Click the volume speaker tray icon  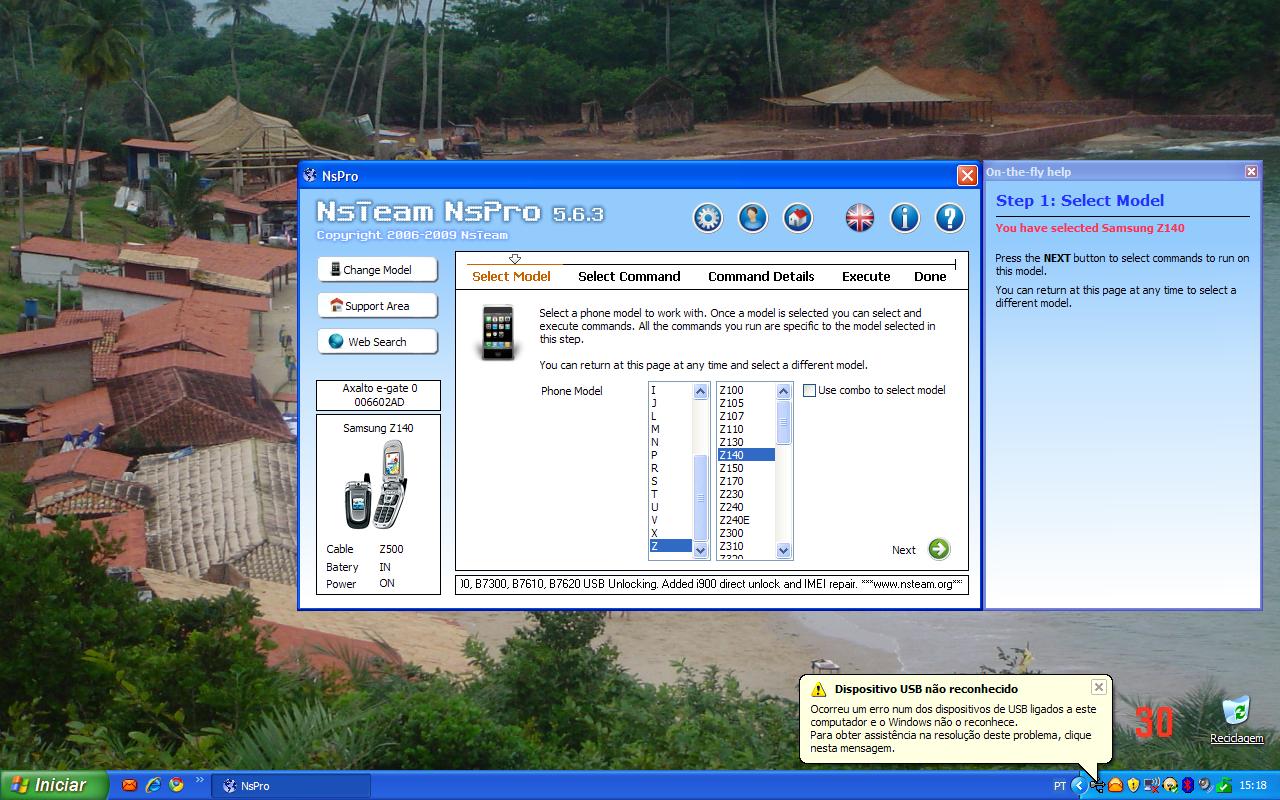tap(1206, 786)
